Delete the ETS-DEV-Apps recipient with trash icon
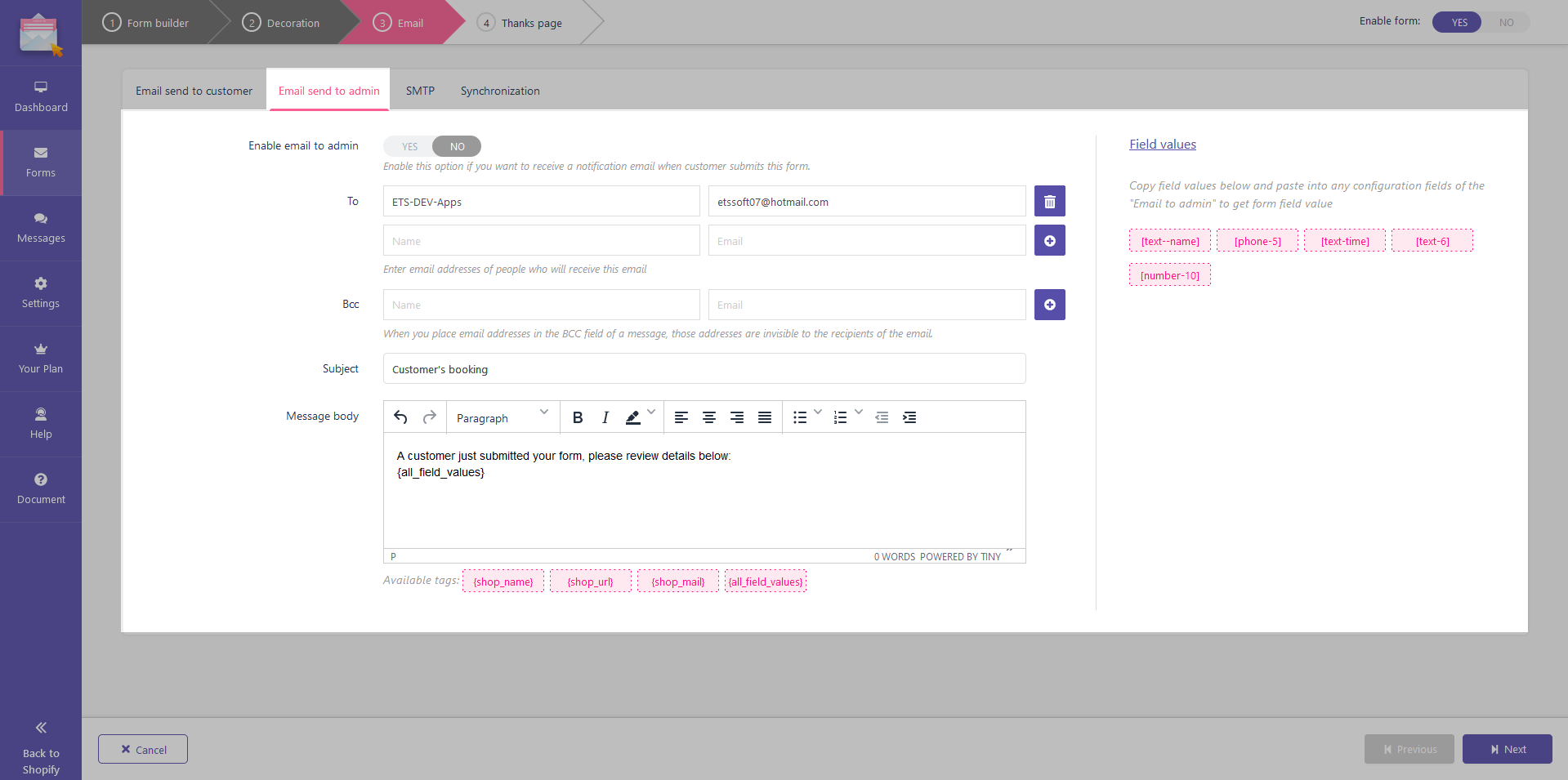The height and width of the screenshot is (780, 1568). tap(1050, 201)
